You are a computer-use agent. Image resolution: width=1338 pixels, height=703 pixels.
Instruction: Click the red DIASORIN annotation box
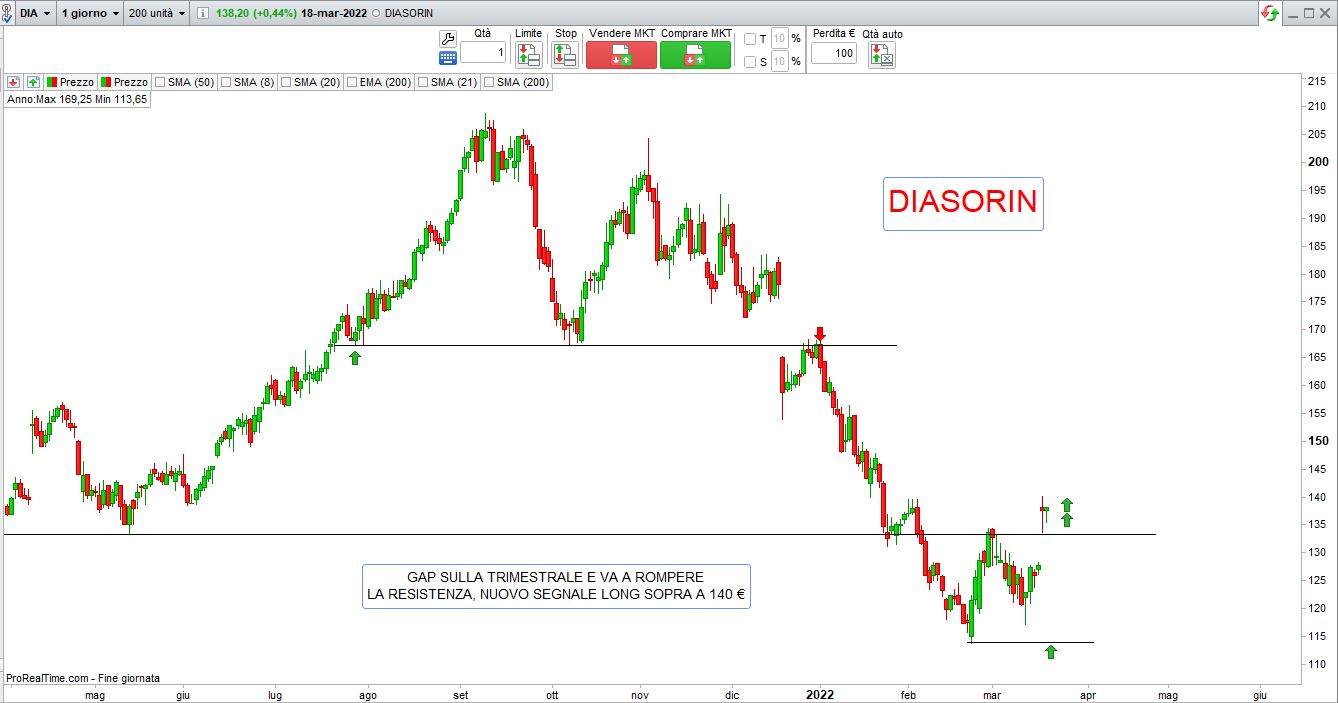coord(963,203)
